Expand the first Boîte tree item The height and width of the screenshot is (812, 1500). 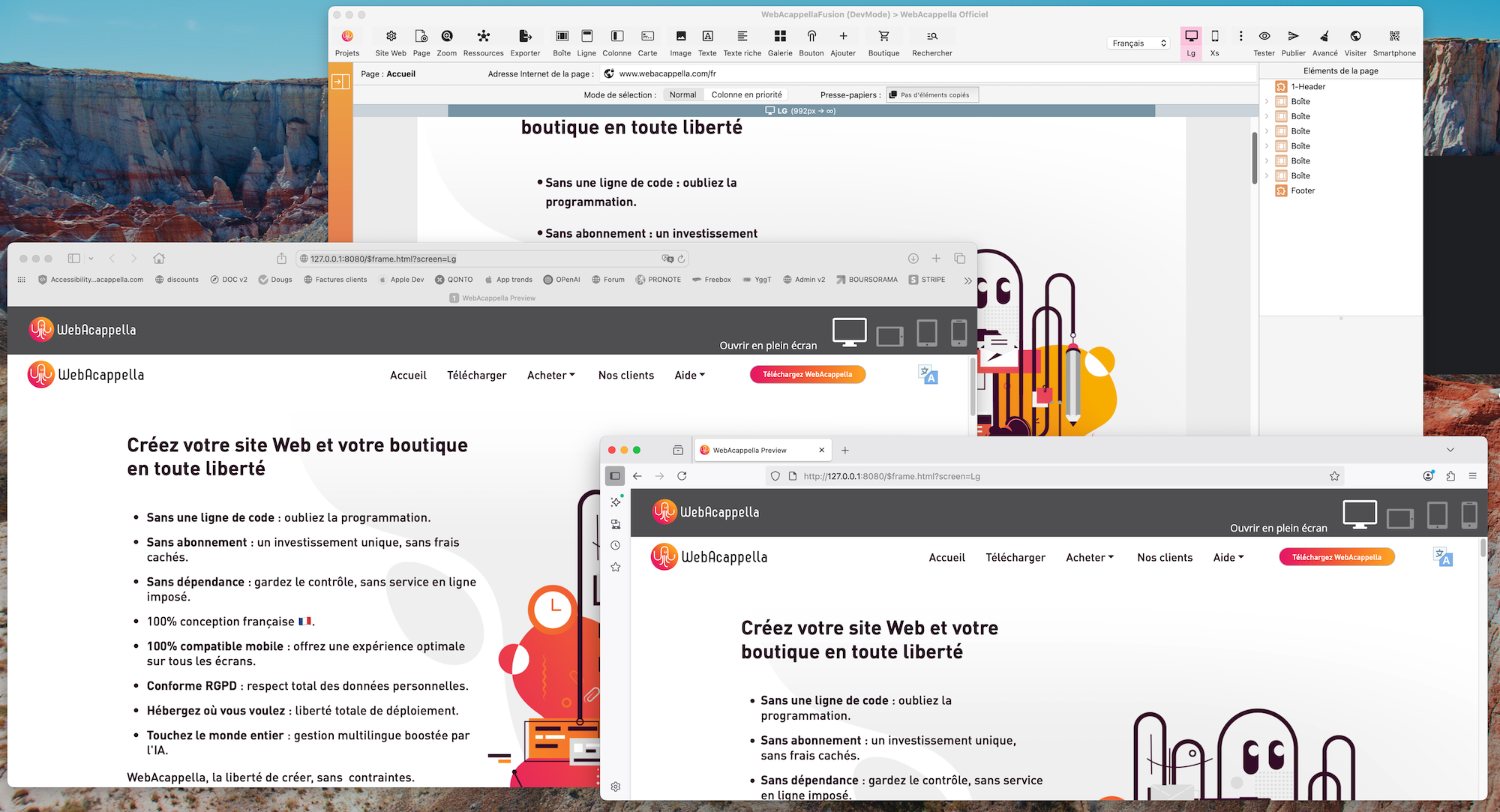tap(1267, 101)
